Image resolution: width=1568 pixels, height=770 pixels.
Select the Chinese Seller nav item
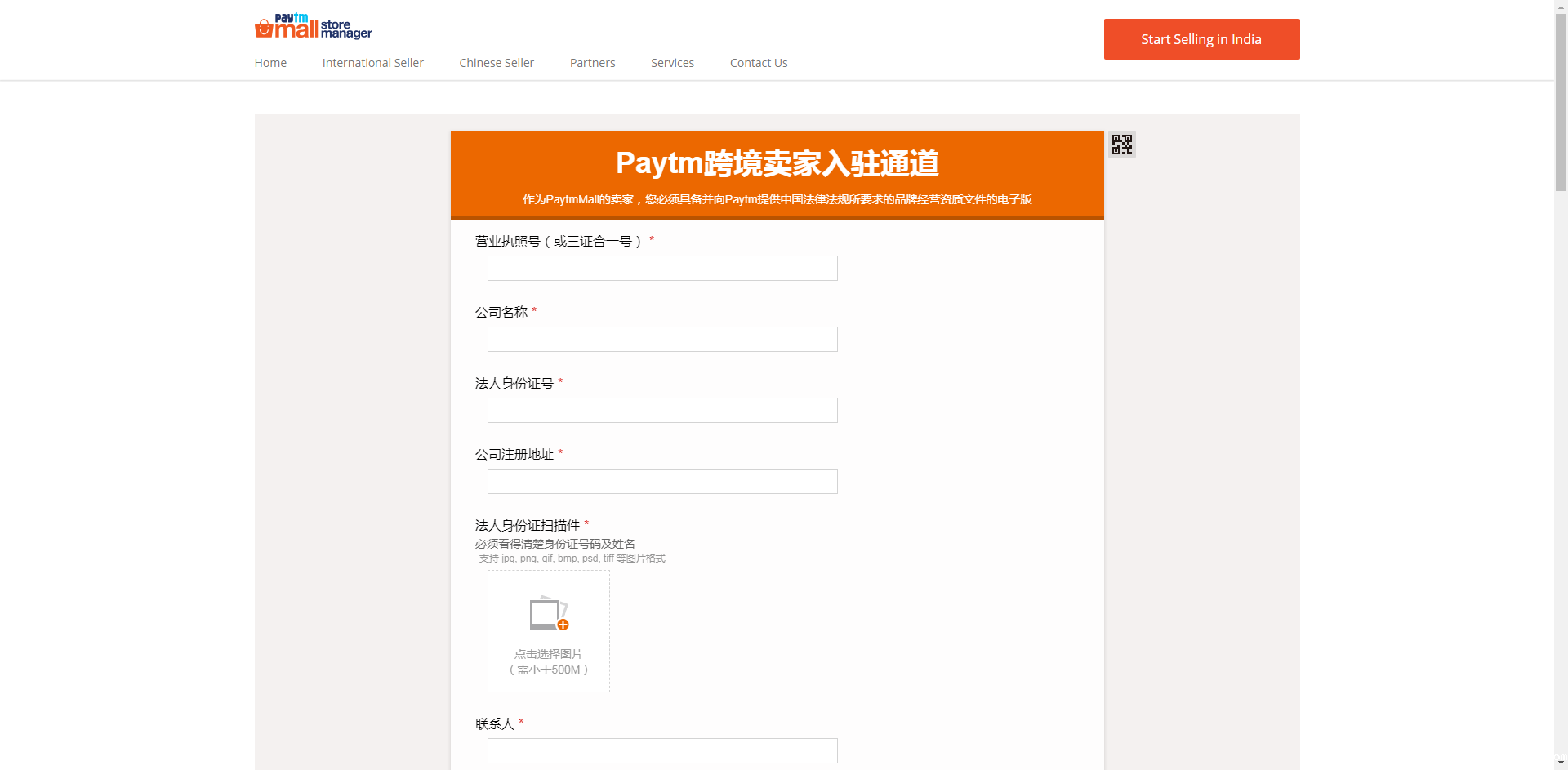[x=497, y=63]
